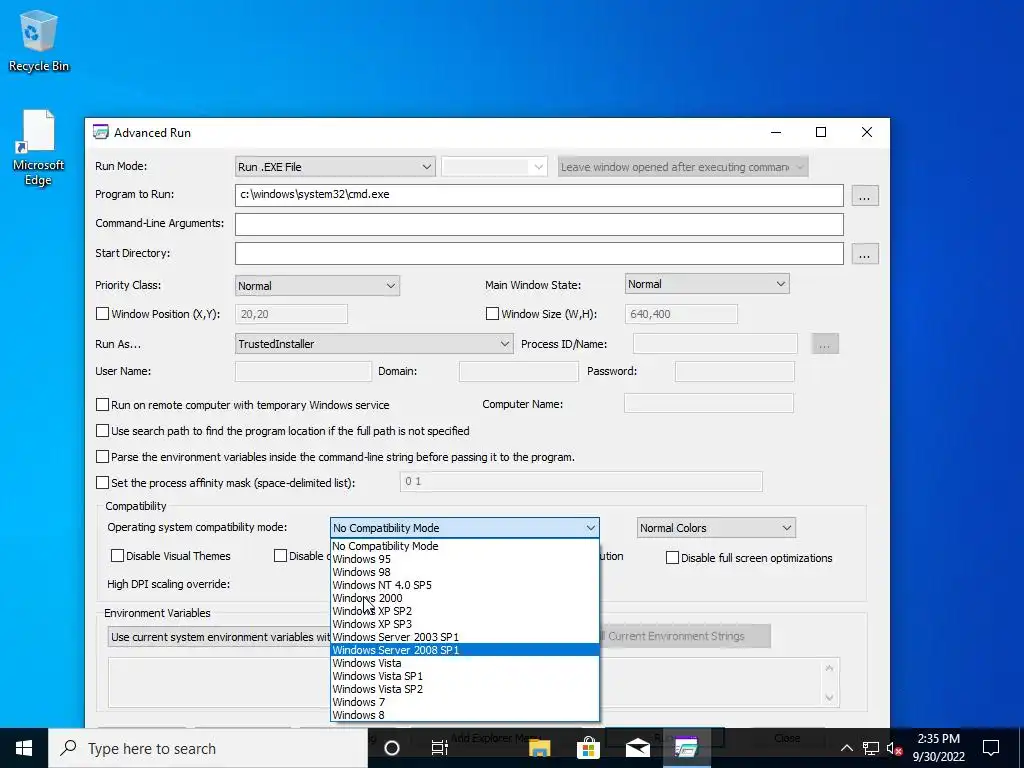Click the Advanced Run title bar icon
This screenshot has height=768, width=1024.
pyautogui.click(x=101, y=133)
